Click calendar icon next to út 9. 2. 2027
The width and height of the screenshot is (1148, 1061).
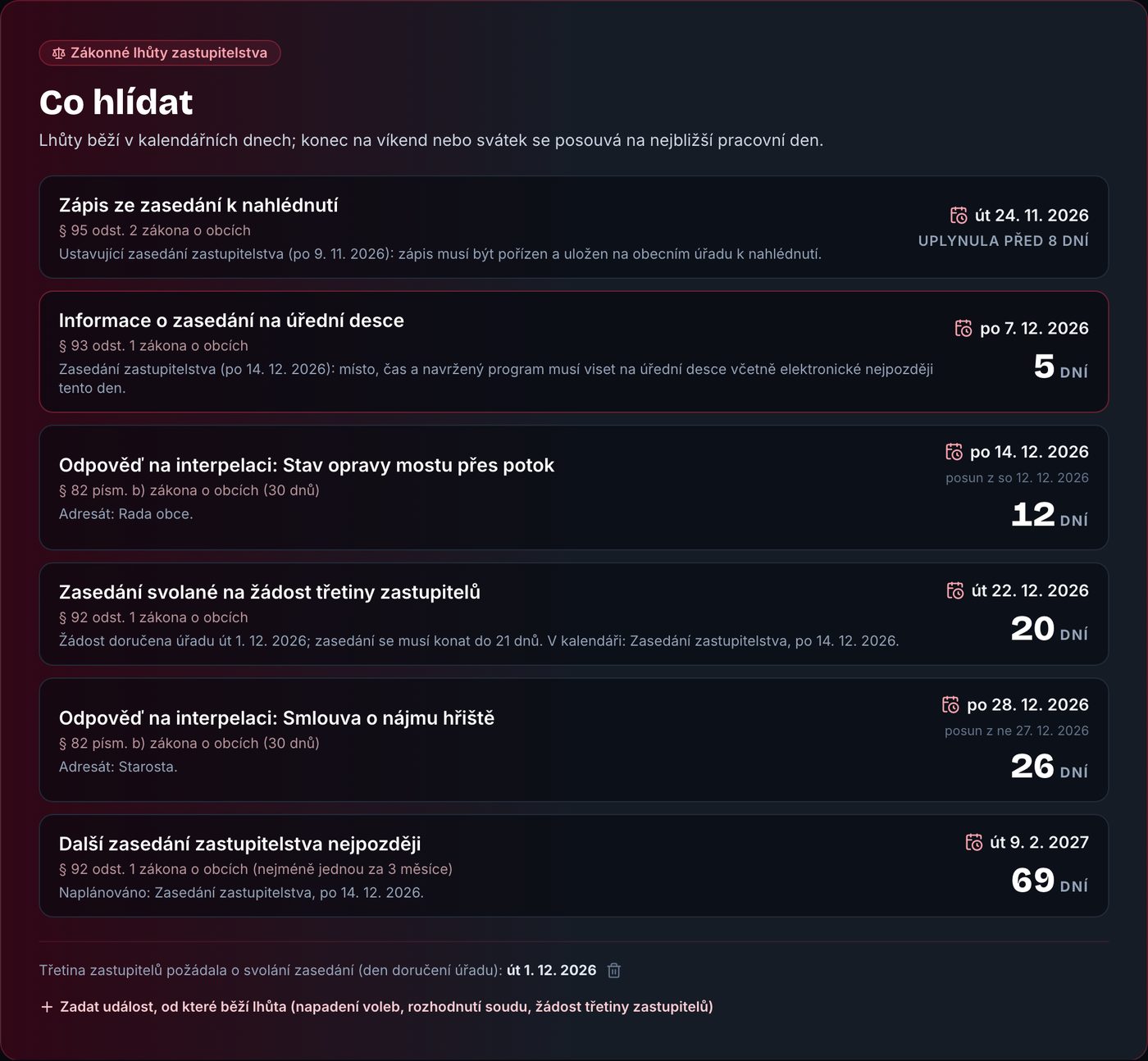pos(974,842)
